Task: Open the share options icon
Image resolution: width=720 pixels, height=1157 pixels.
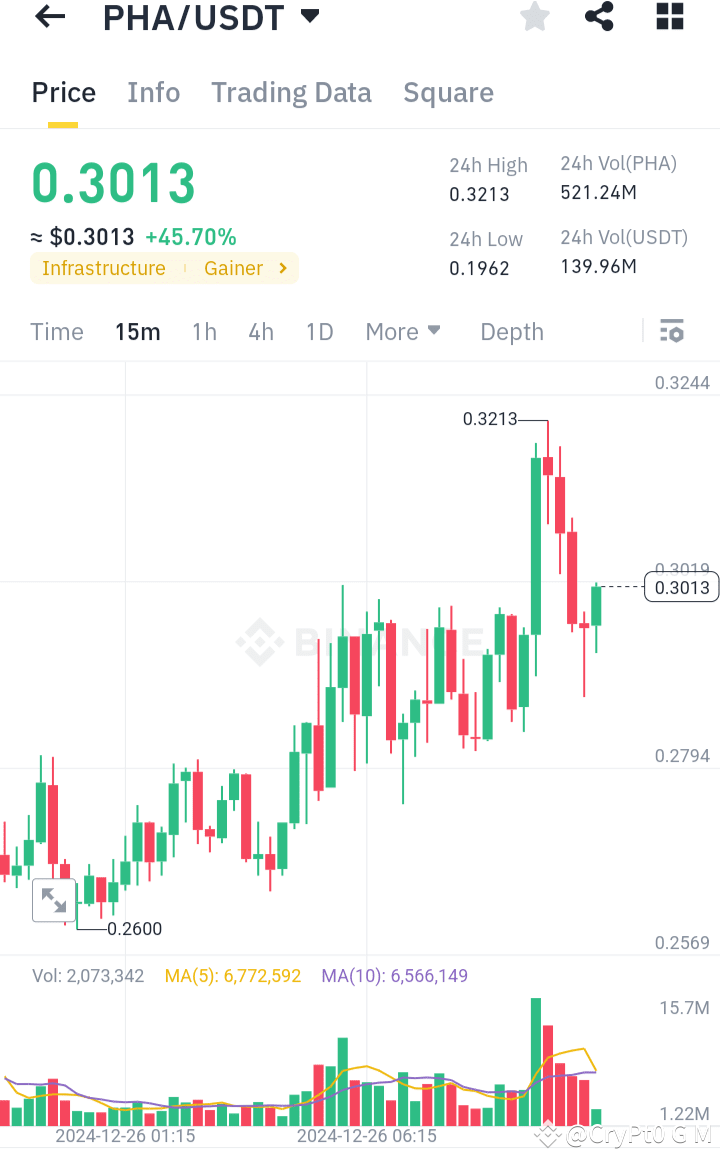Action: point(599,17)
